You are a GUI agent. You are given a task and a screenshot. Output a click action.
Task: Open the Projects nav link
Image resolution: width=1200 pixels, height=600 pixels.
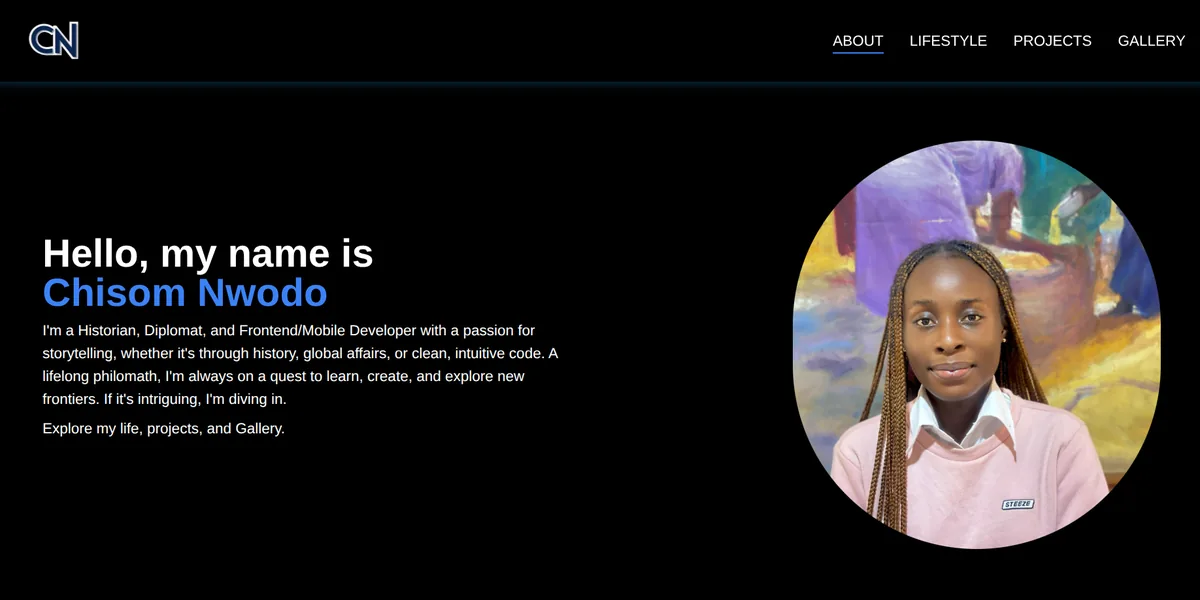point(1052,41)
